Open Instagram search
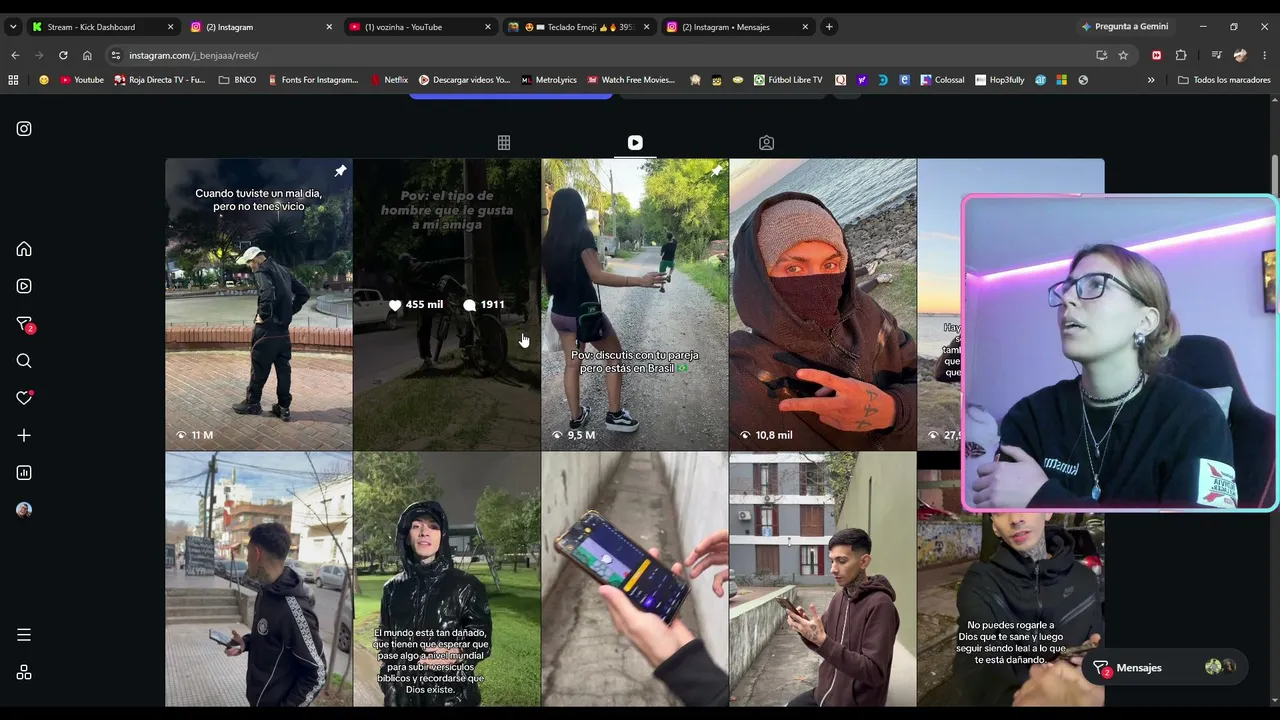This screenshot has width=1280, height=720. [x=24, y=361]
